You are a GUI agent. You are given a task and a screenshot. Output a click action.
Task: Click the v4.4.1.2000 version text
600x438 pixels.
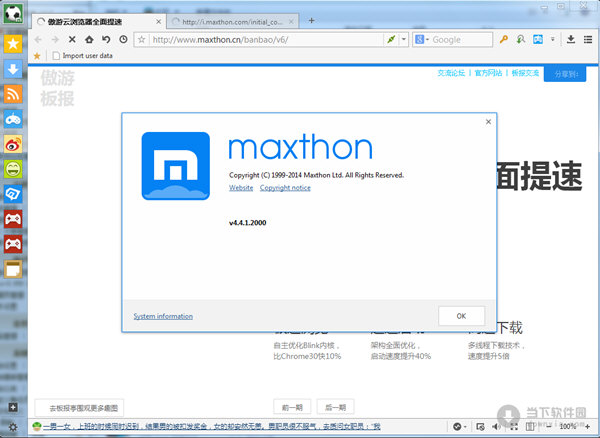pyautogui.click(x=248, y=223)
